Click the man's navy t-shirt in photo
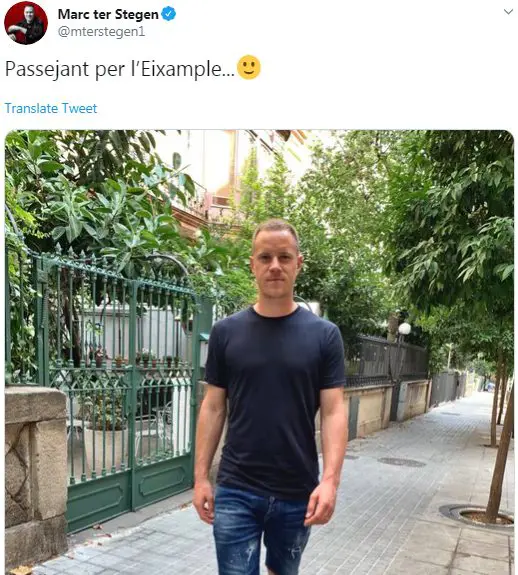Screen dimensions: 518x575 [x=274, y=400]
